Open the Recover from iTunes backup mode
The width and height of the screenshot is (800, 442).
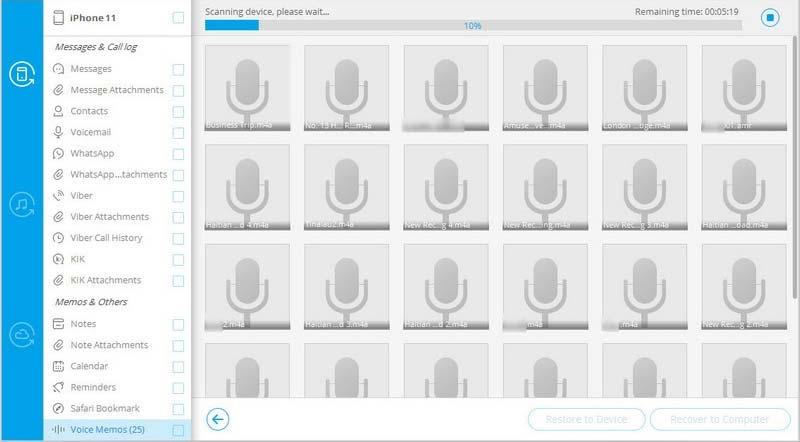[x=21, y=205]
